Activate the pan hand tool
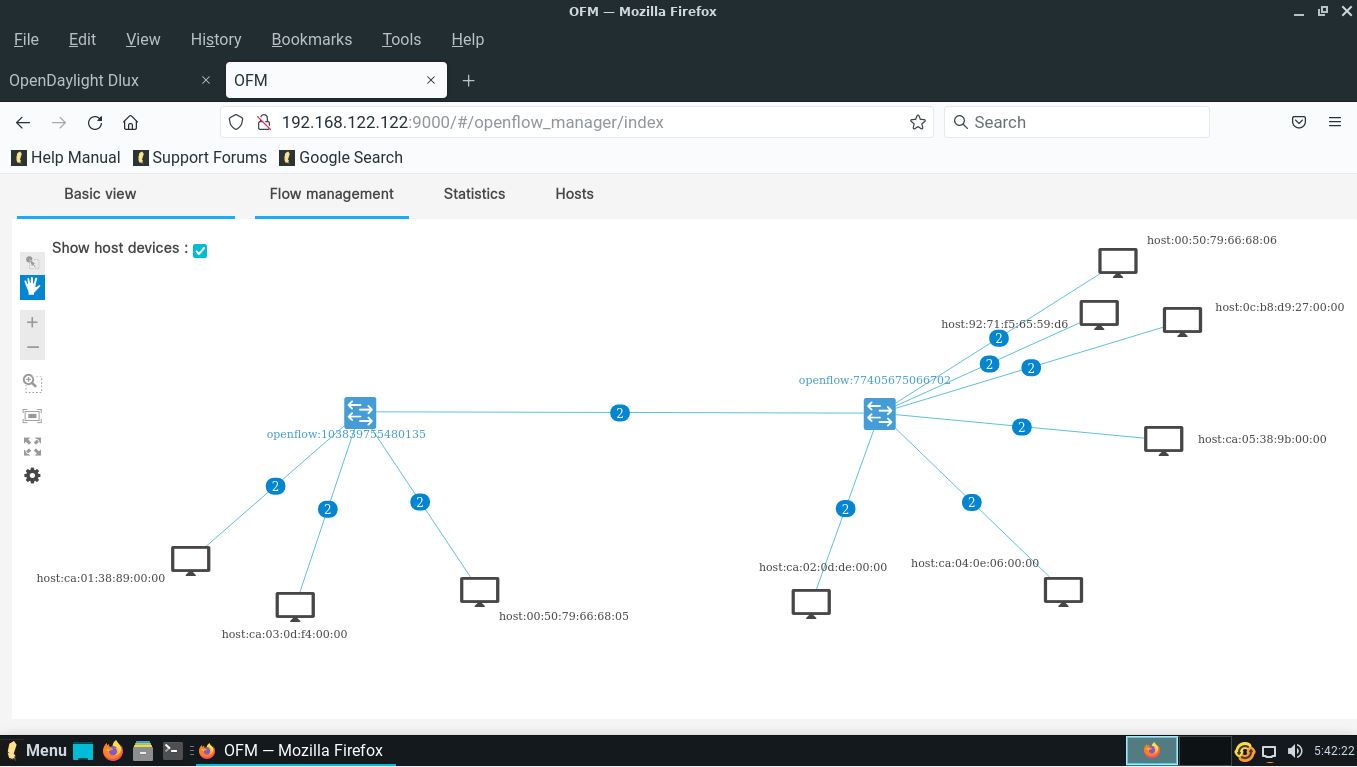The width and height of the screenshot is (1357, 767). pyautogui.click(x=32, y=287)
